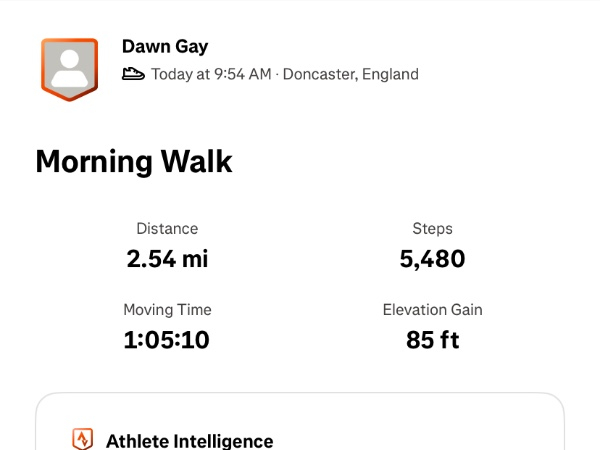Click the 'ft' unit beside elevation

pyautogui.click(x=449, y=340)
